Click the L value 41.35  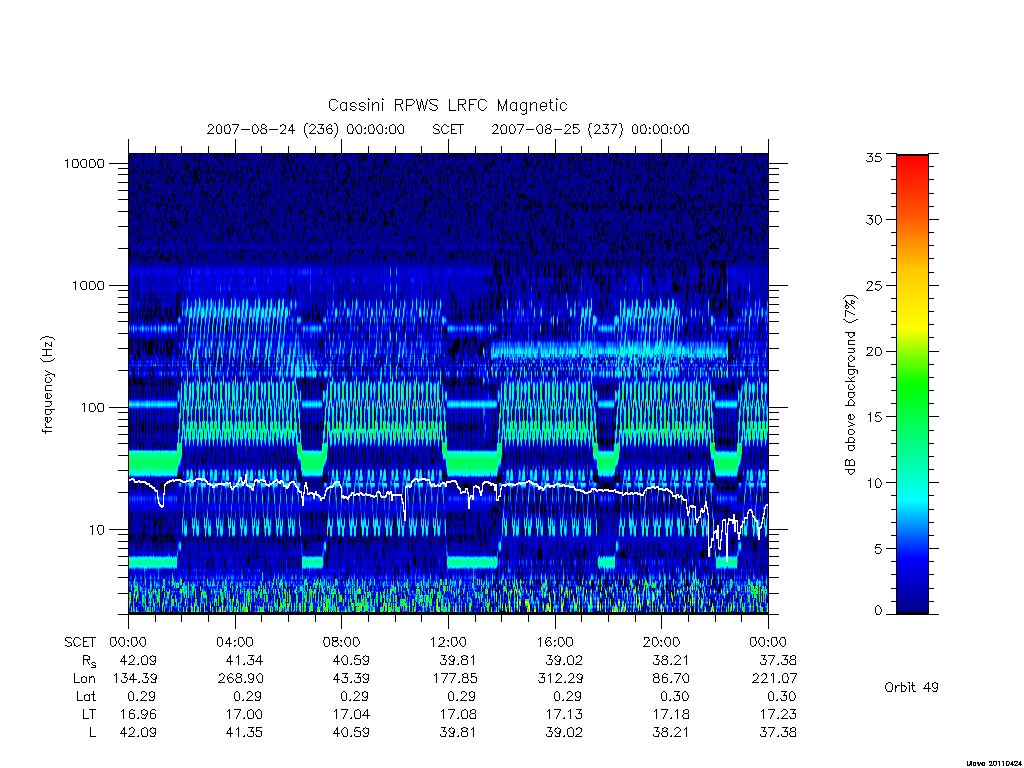(245, 732)
